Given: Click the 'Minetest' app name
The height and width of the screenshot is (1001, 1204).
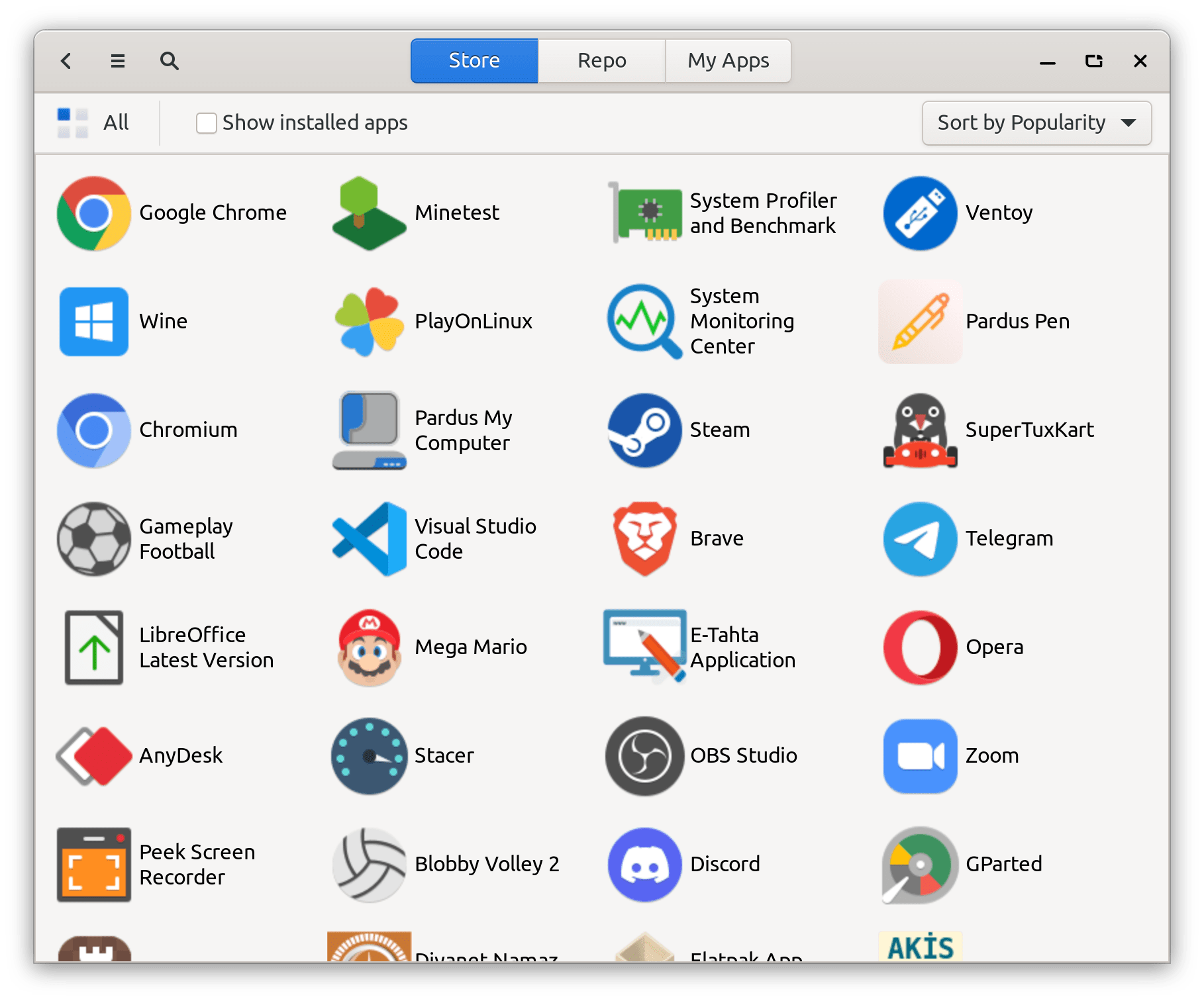Looking at the screenshot, I should click(x=457, y=213).
